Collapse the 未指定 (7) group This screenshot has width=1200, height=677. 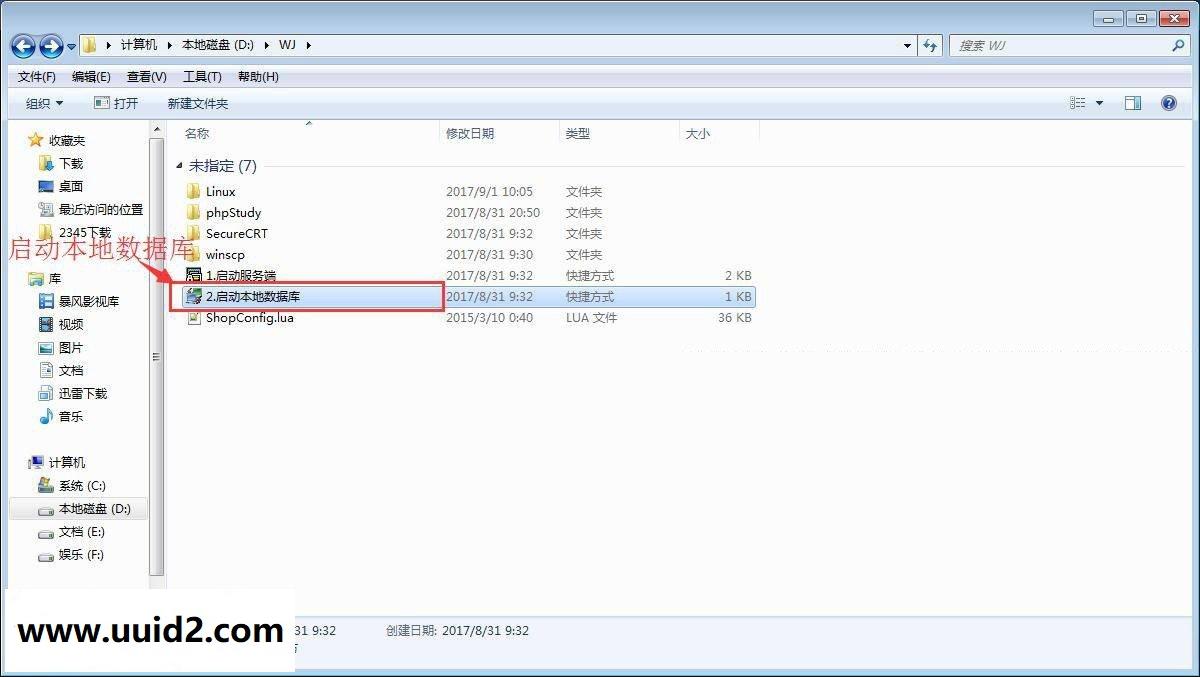(x=180, y=165)
